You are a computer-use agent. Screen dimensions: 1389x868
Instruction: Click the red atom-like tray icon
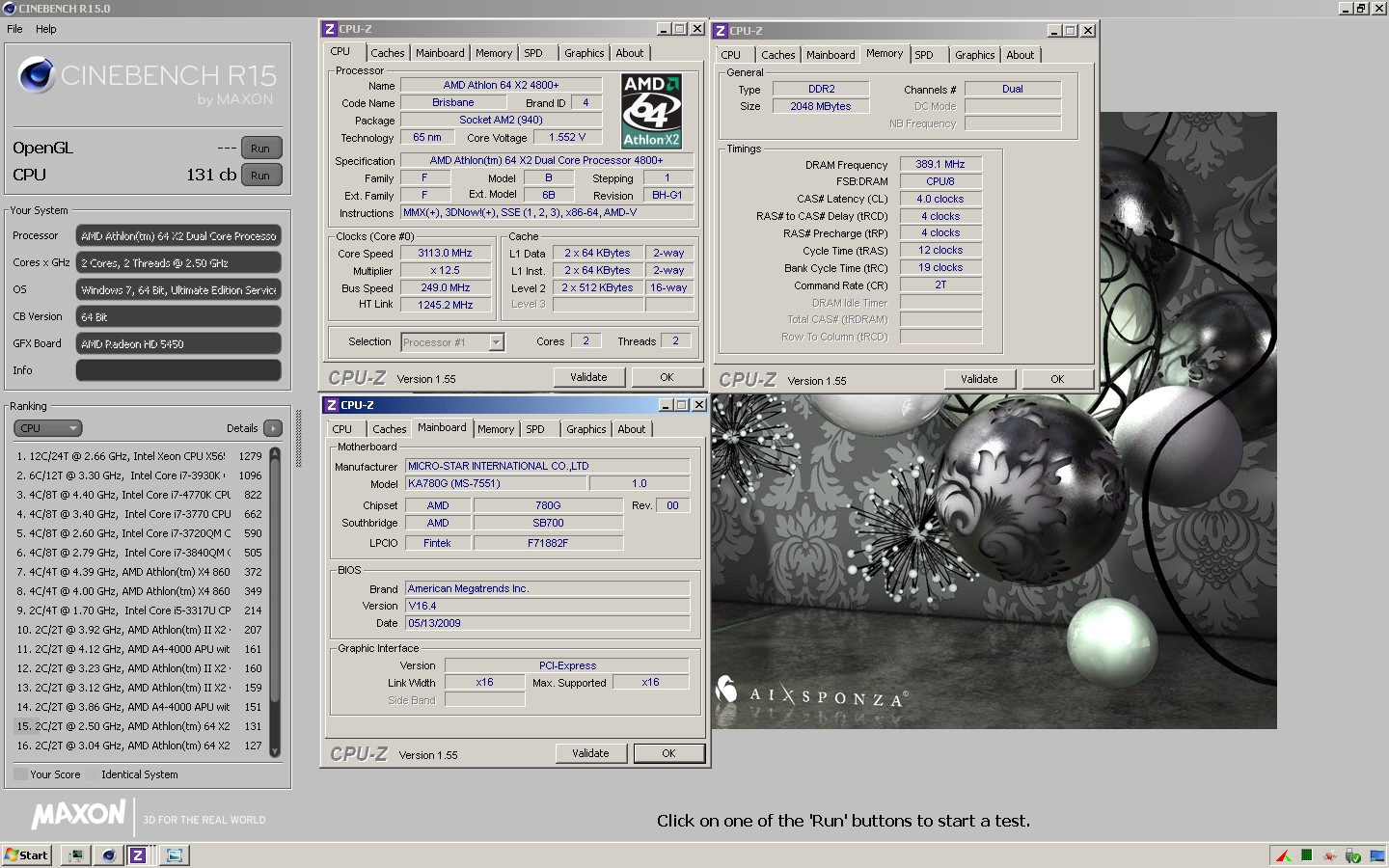coord(1330,855)
